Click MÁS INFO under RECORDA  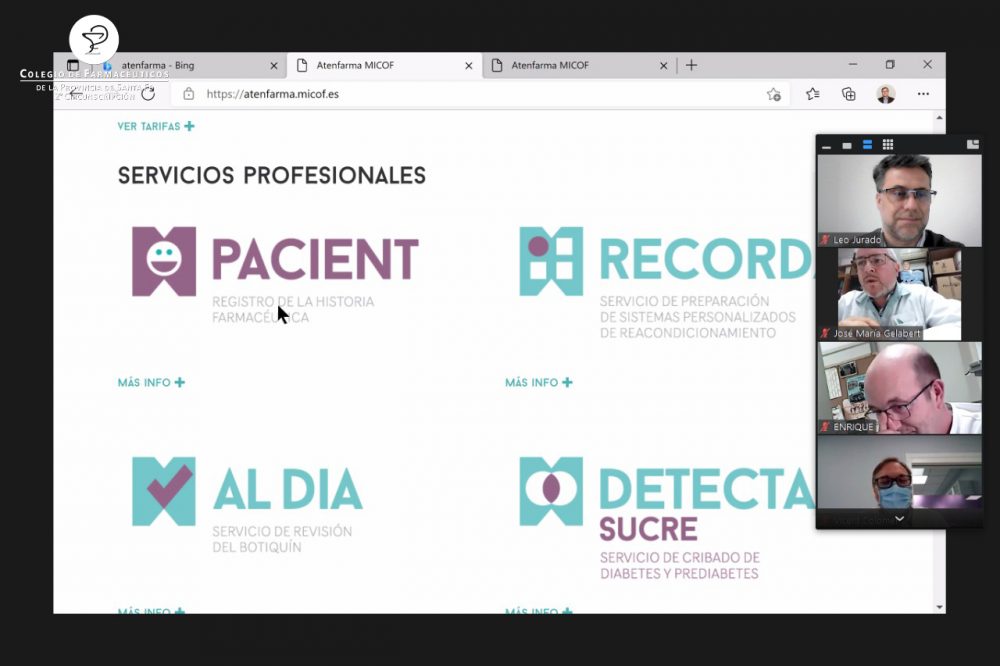pos(539,382)
